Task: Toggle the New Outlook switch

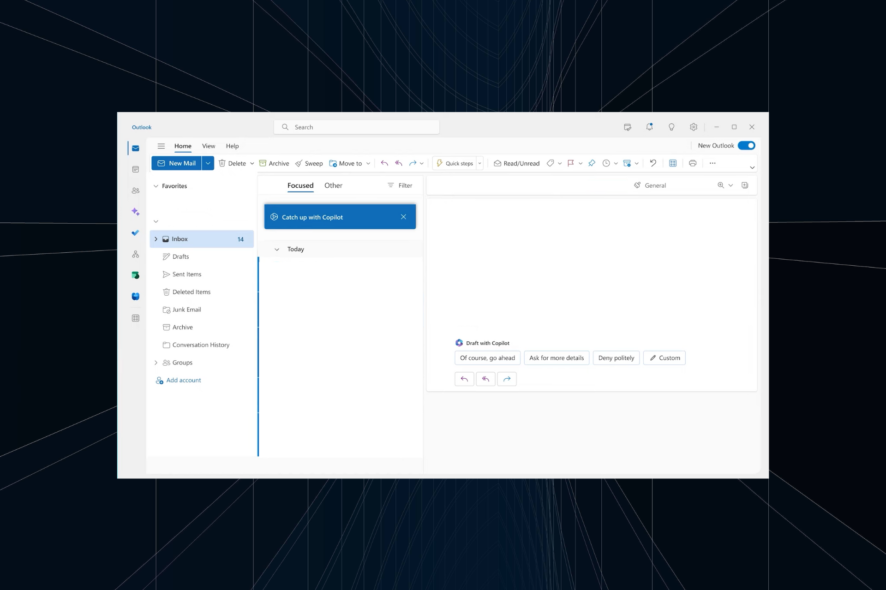Action: pyautogui.click(x=748, y=145)
